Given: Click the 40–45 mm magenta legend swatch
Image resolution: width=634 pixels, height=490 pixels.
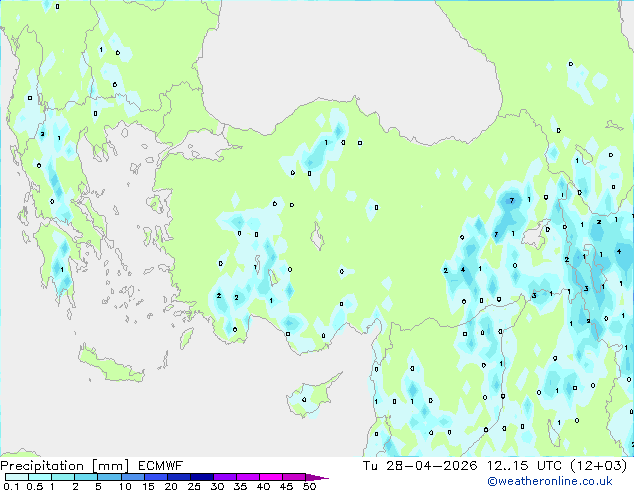Looking at the screenshot, I should coord(271,477).
